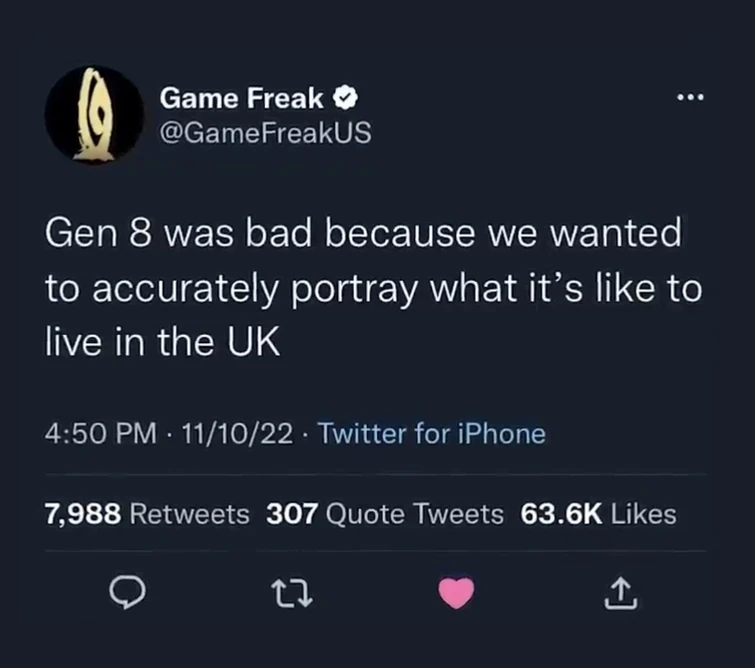Click the Twitter for iPhone source link
The height and width of the screenshot is (668, 755).
click(431, 434)
